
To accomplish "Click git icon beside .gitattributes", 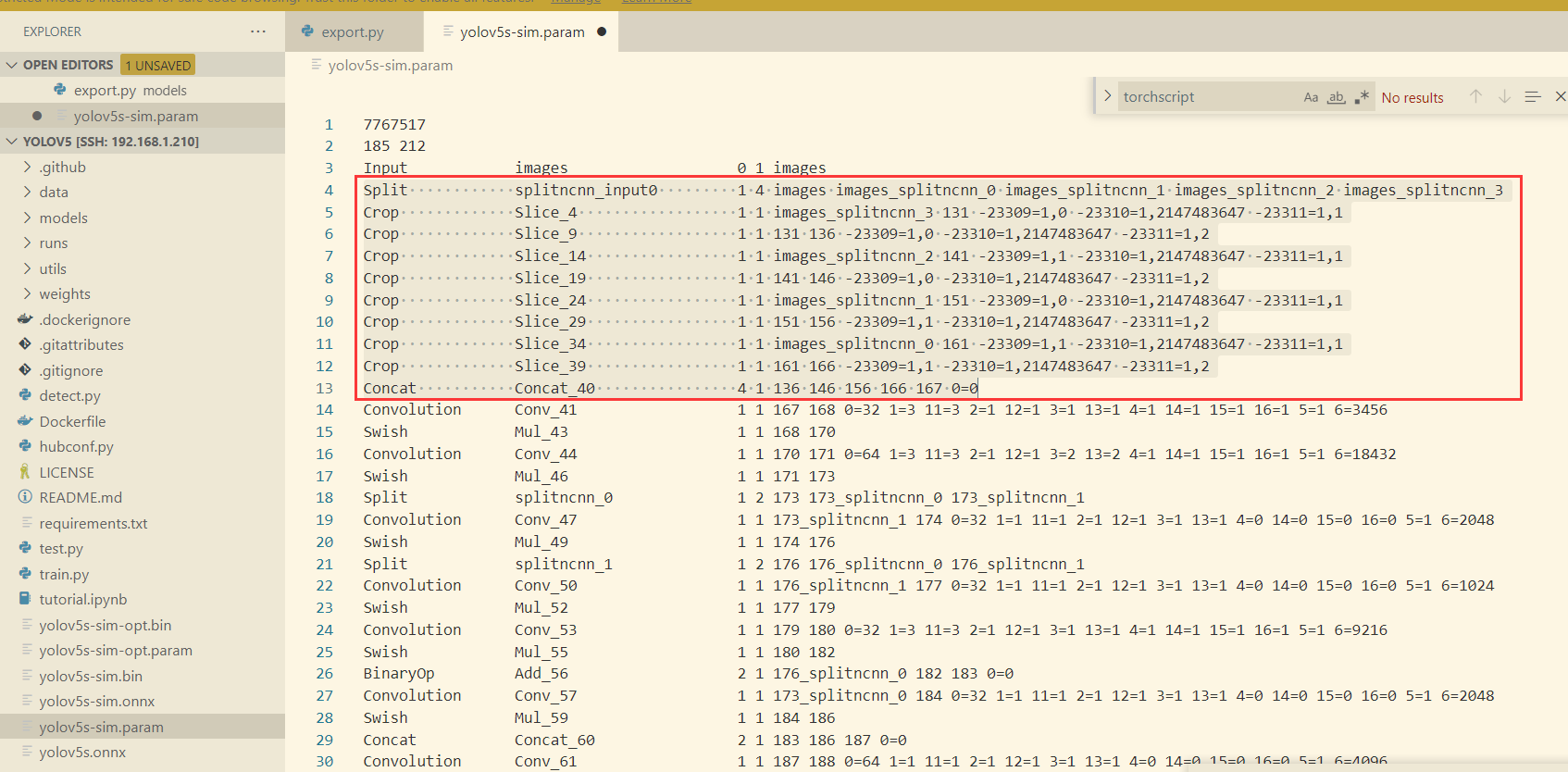I will click(25, 344).
